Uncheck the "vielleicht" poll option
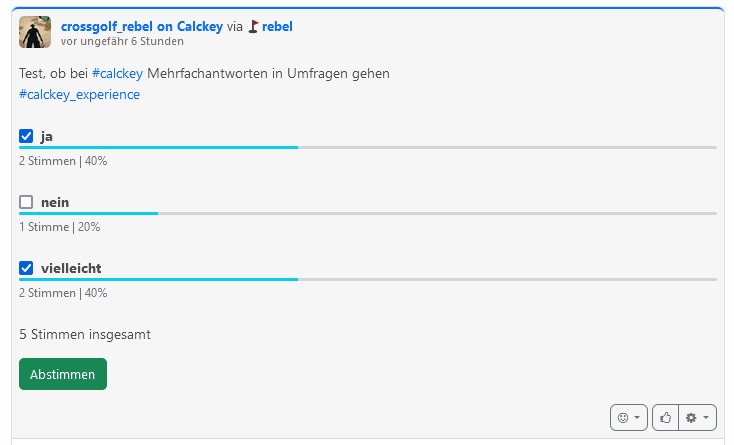 [x=27, y=268]
